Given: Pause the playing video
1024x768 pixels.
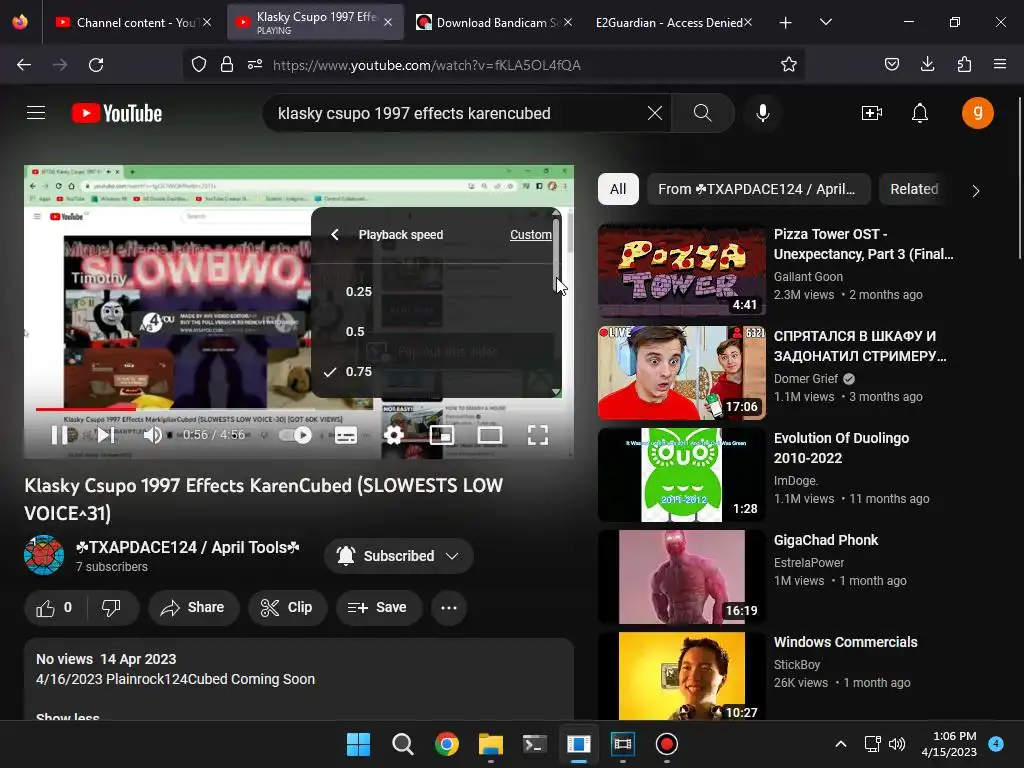Looking at the screenshot, I should tap(59, 435).
